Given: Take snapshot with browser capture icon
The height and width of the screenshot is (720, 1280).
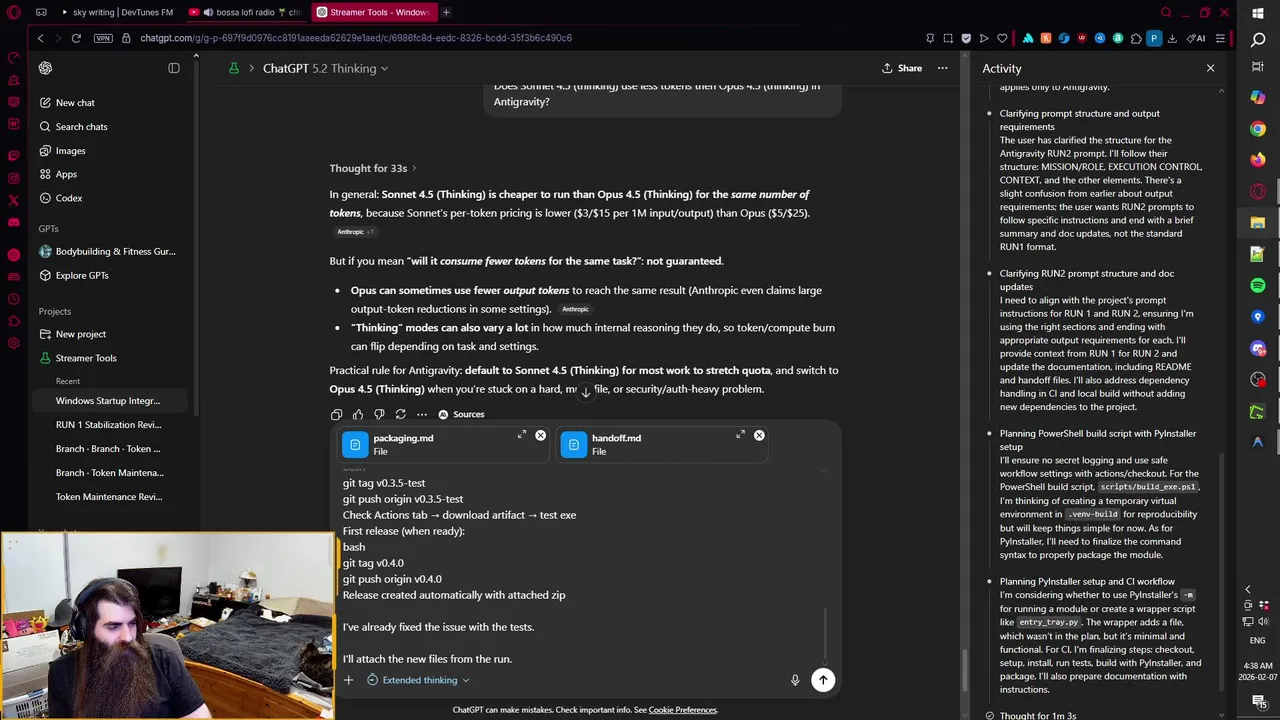Looking at the screenshot, I should pyautogui.click(x=948, y=38).
